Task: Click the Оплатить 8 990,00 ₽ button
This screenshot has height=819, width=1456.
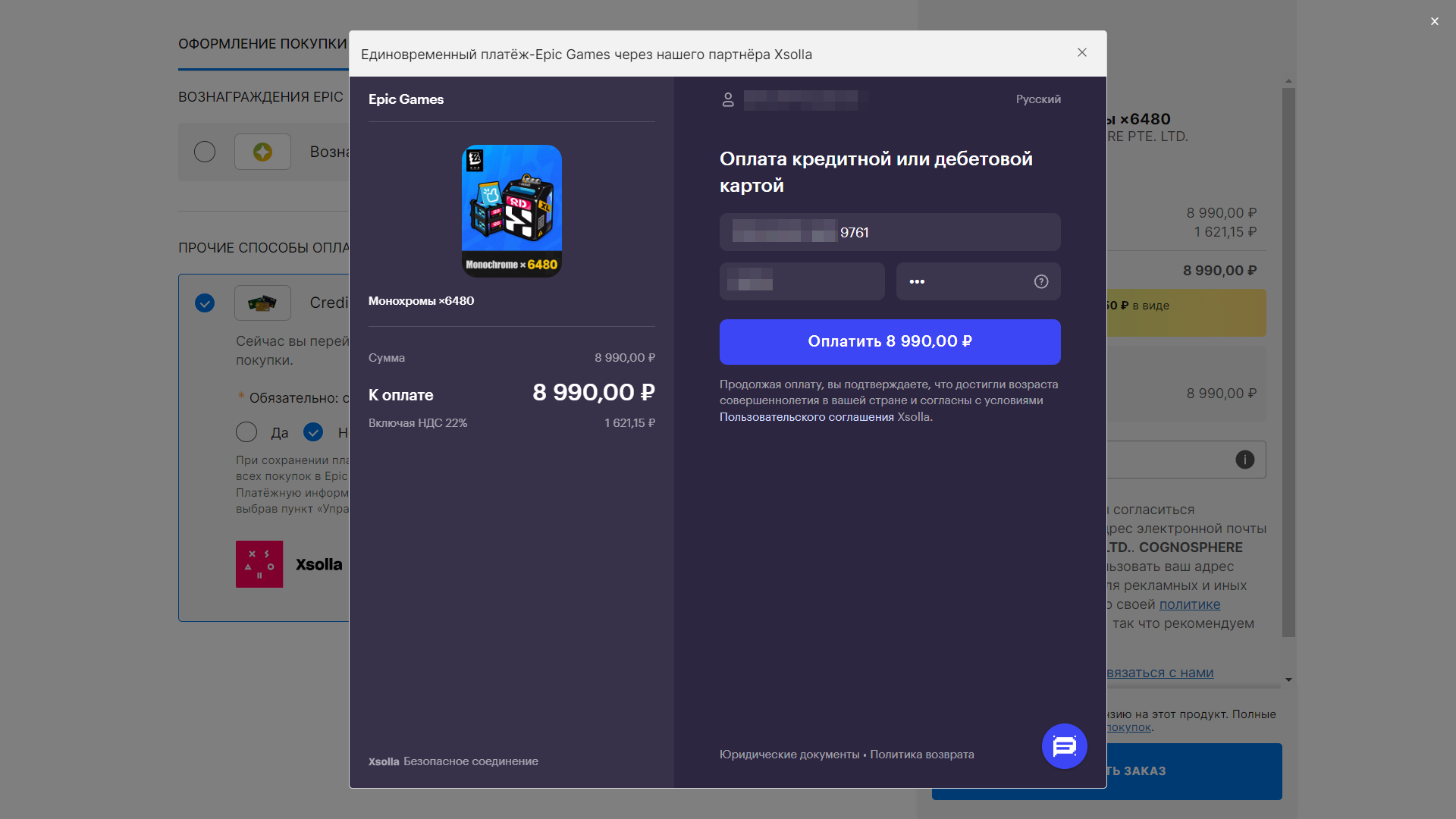Action: tap(890, 341)
